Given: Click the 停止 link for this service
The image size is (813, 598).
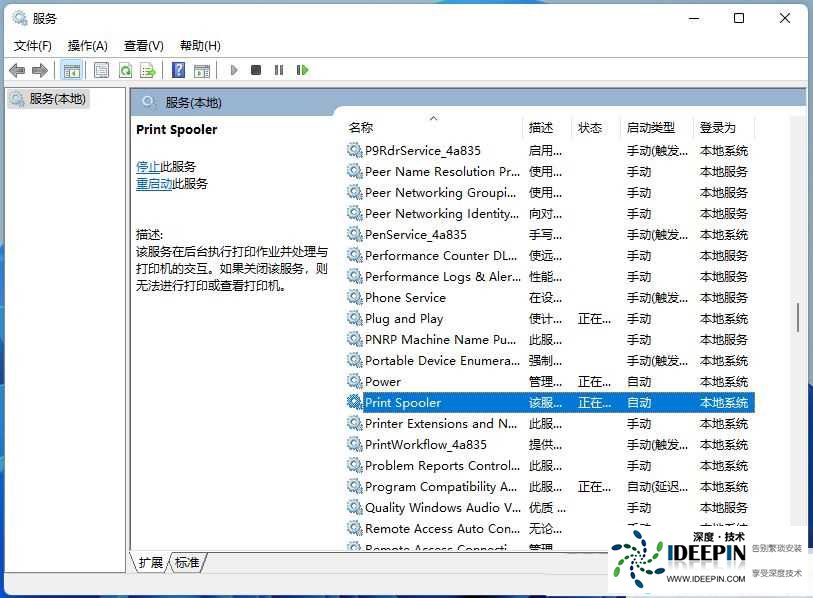Looking at the screenshot, I should point(148,166).
